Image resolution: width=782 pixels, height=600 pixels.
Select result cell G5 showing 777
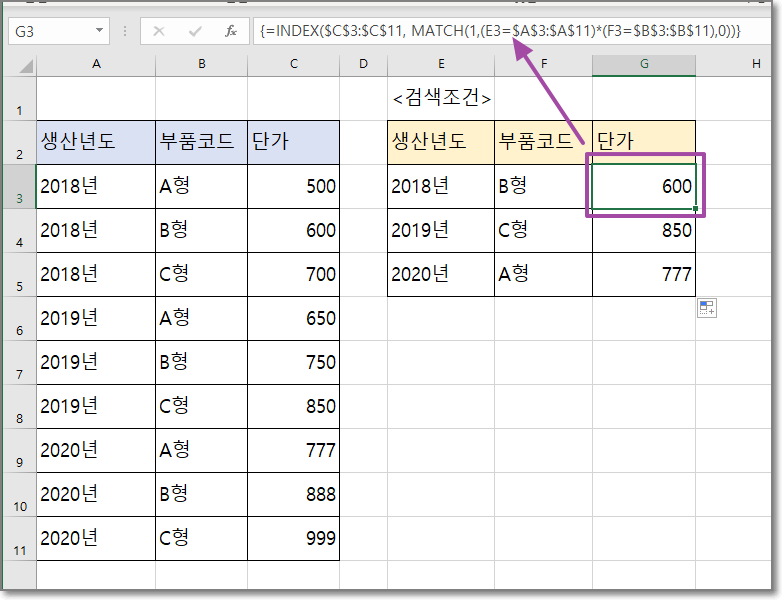644,274
